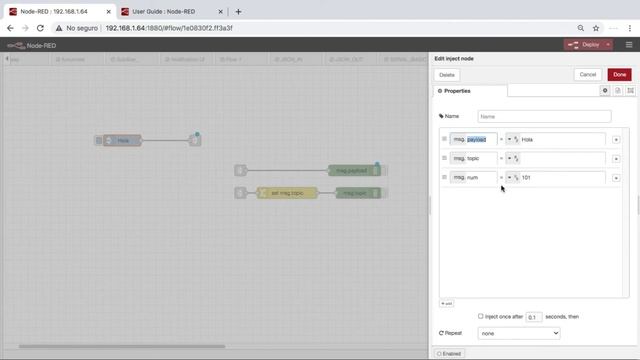Go back in browser history
Screen dimensions: 640x360
pos(10,28)
